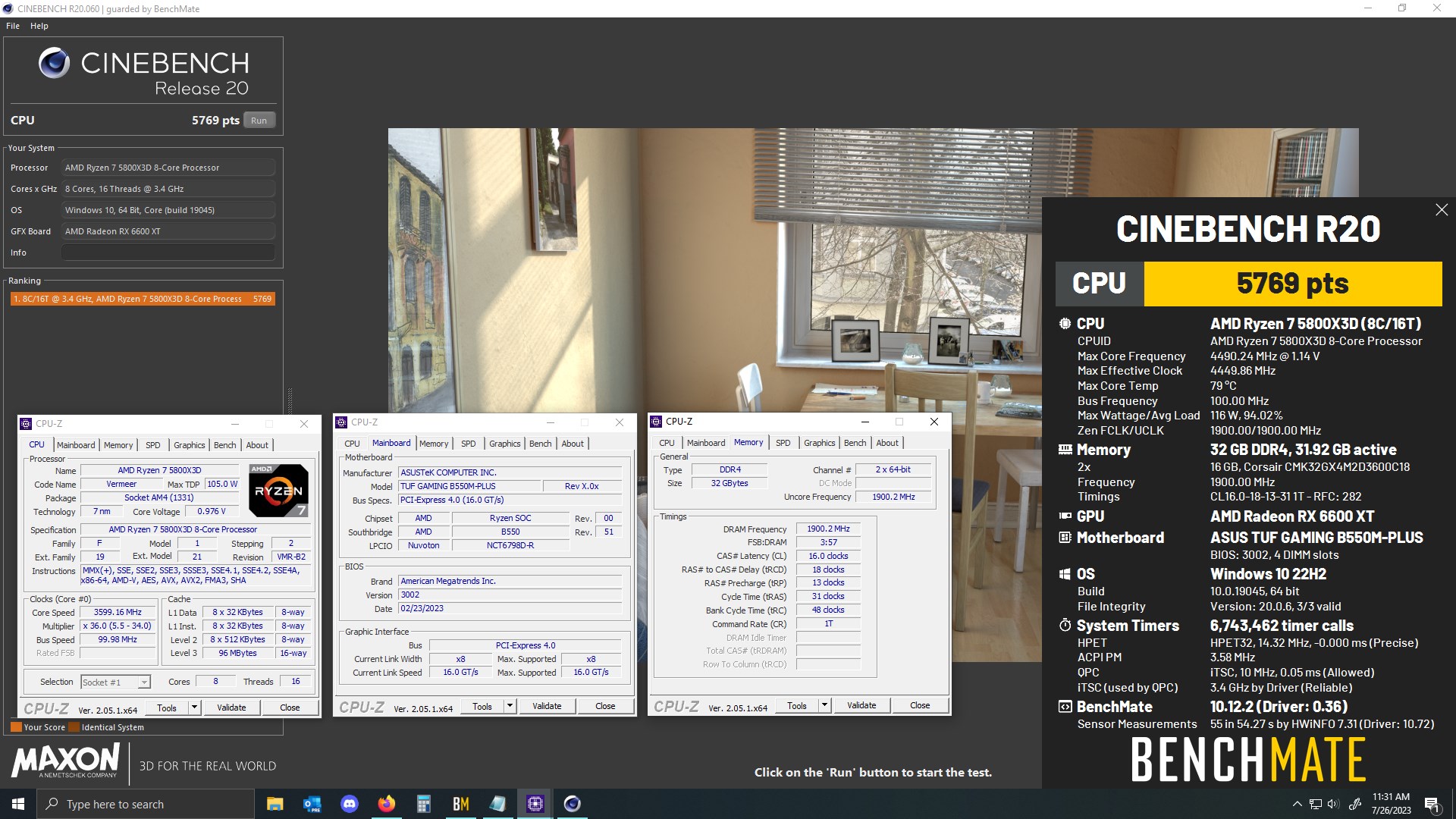The image size is (1456, 819).
Task: Click the Identical System legend swatch
Action: click(x=74, y=727)
